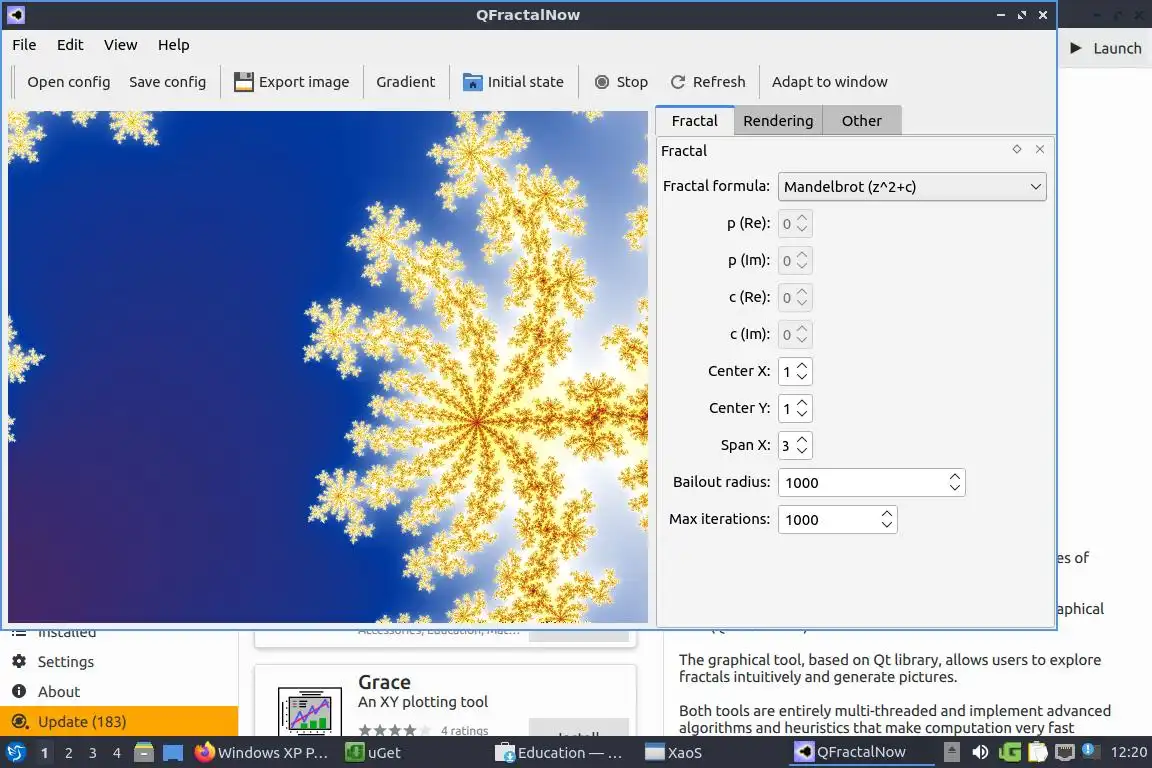
Task: Click the update notifier tray icon
Action: [x=1090, y=751]
